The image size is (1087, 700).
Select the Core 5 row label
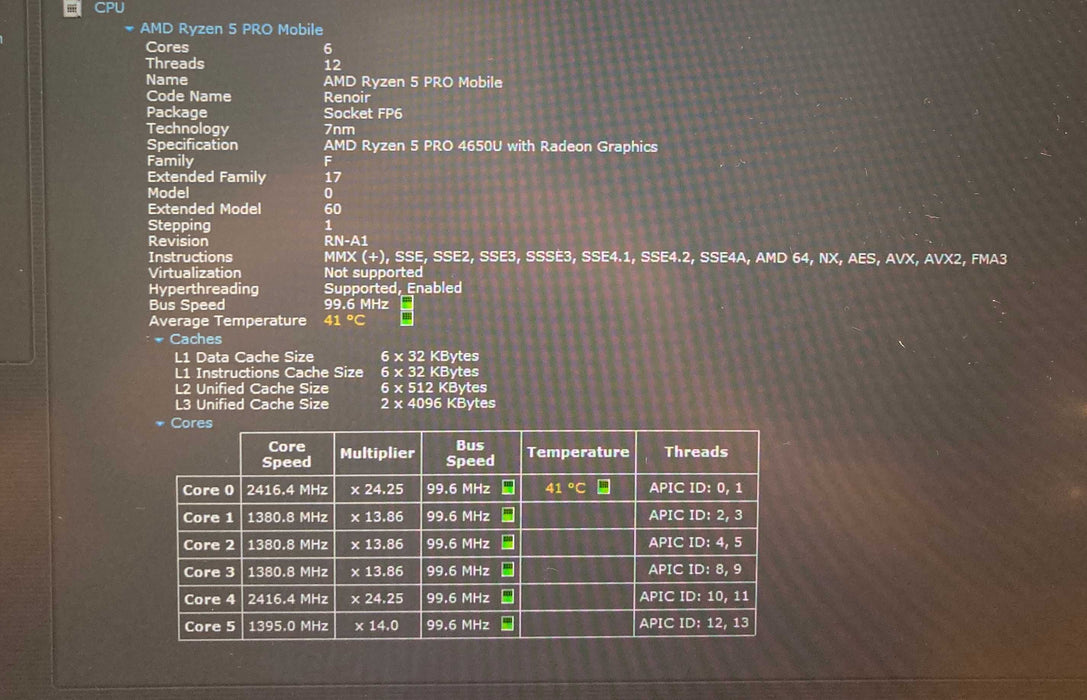(210, 627)
